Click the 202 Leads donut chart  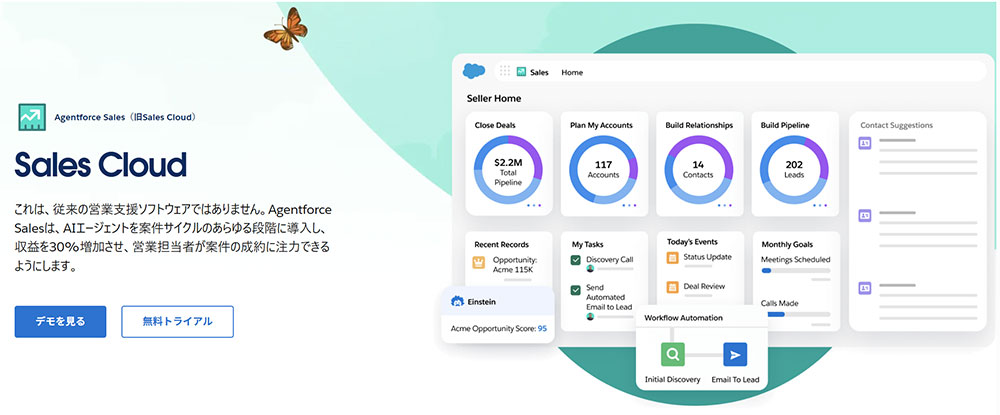tap(794, 166)
